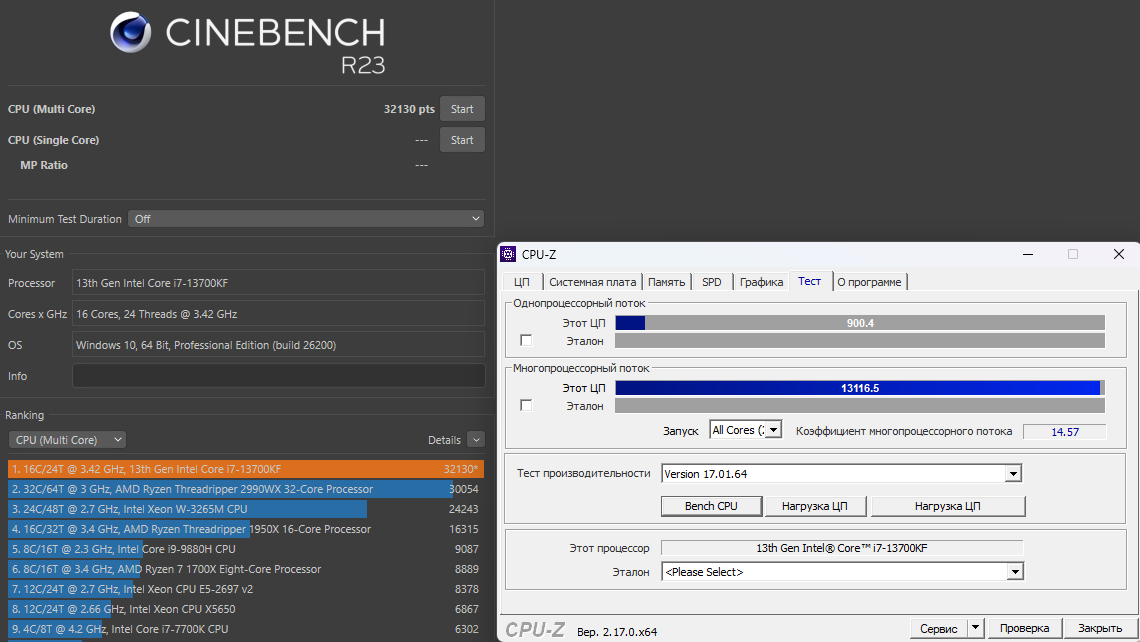Image resolution: width=1140 pixels, height=642 pixels.
Task: Enable single-thread Эталон checkbox
Action: 526,340
